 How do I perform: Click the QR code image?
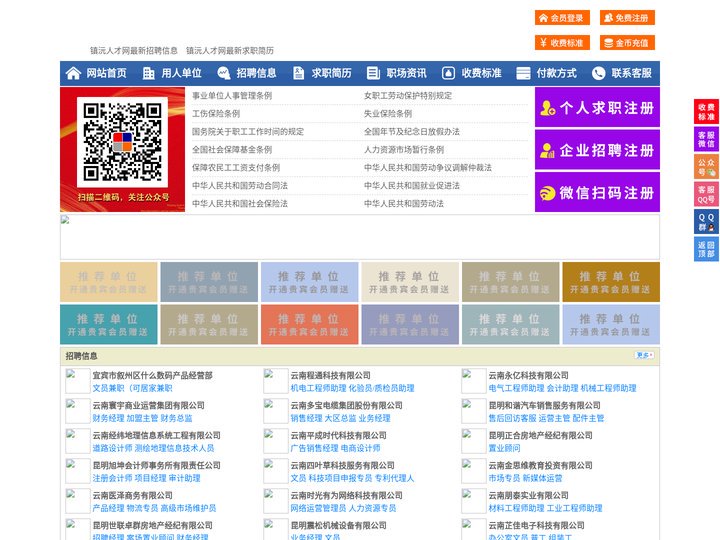(122, 142)
